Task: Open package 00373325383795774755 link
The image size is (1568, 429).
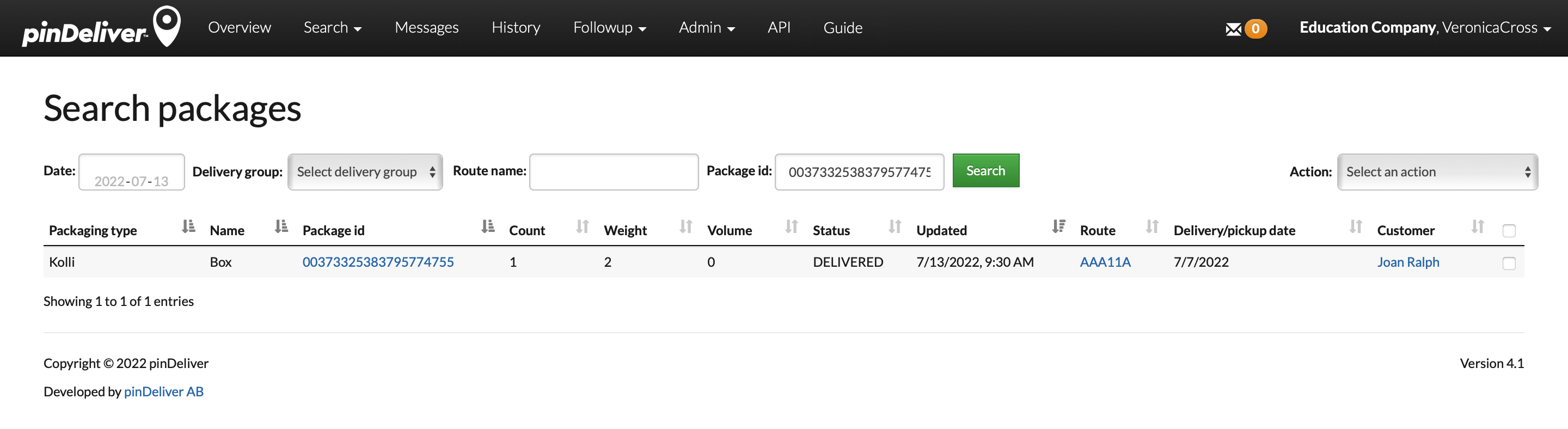Action: 378,262
